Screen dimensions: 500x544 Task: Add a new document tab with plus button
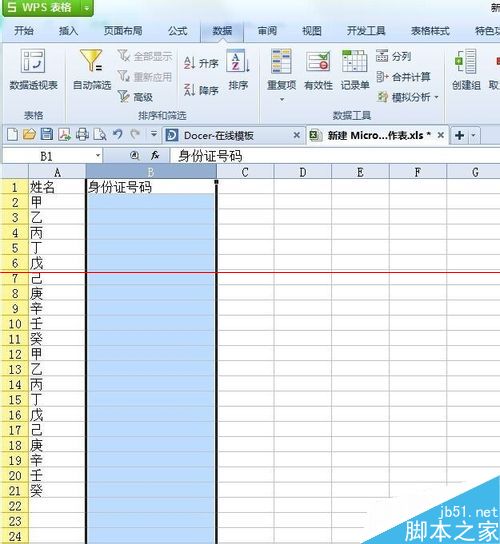(459, 135)
